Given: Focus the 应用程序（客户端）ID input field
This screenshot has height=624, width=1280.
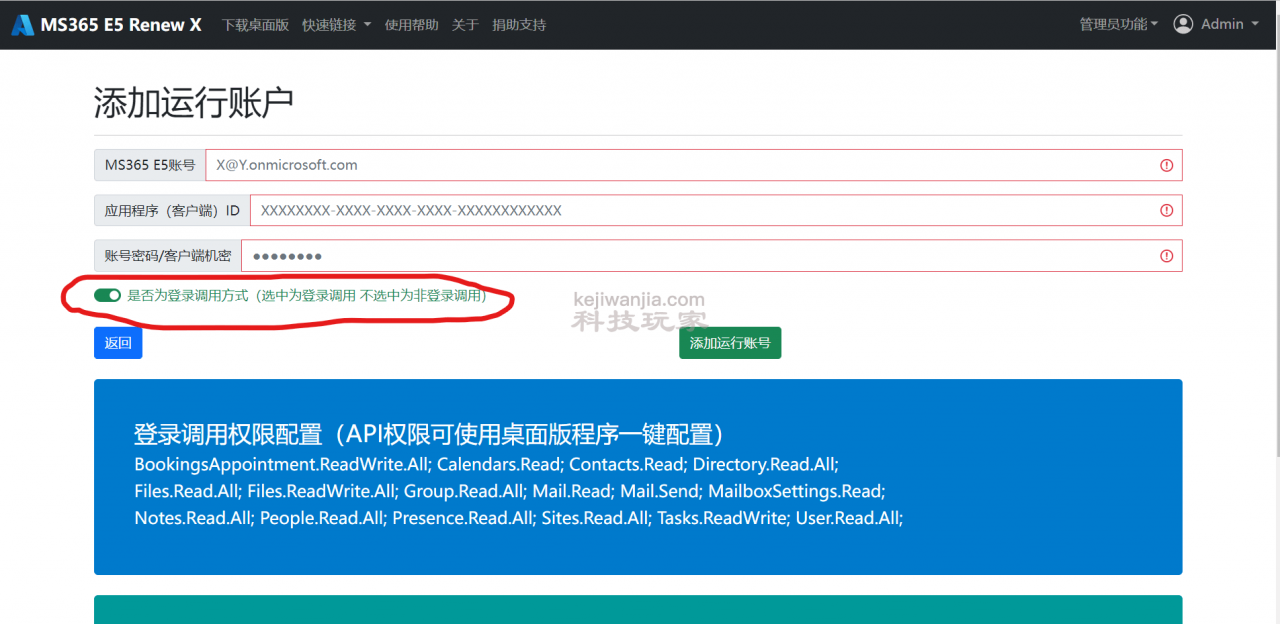Looking at the screenshot, I should 716,210.
